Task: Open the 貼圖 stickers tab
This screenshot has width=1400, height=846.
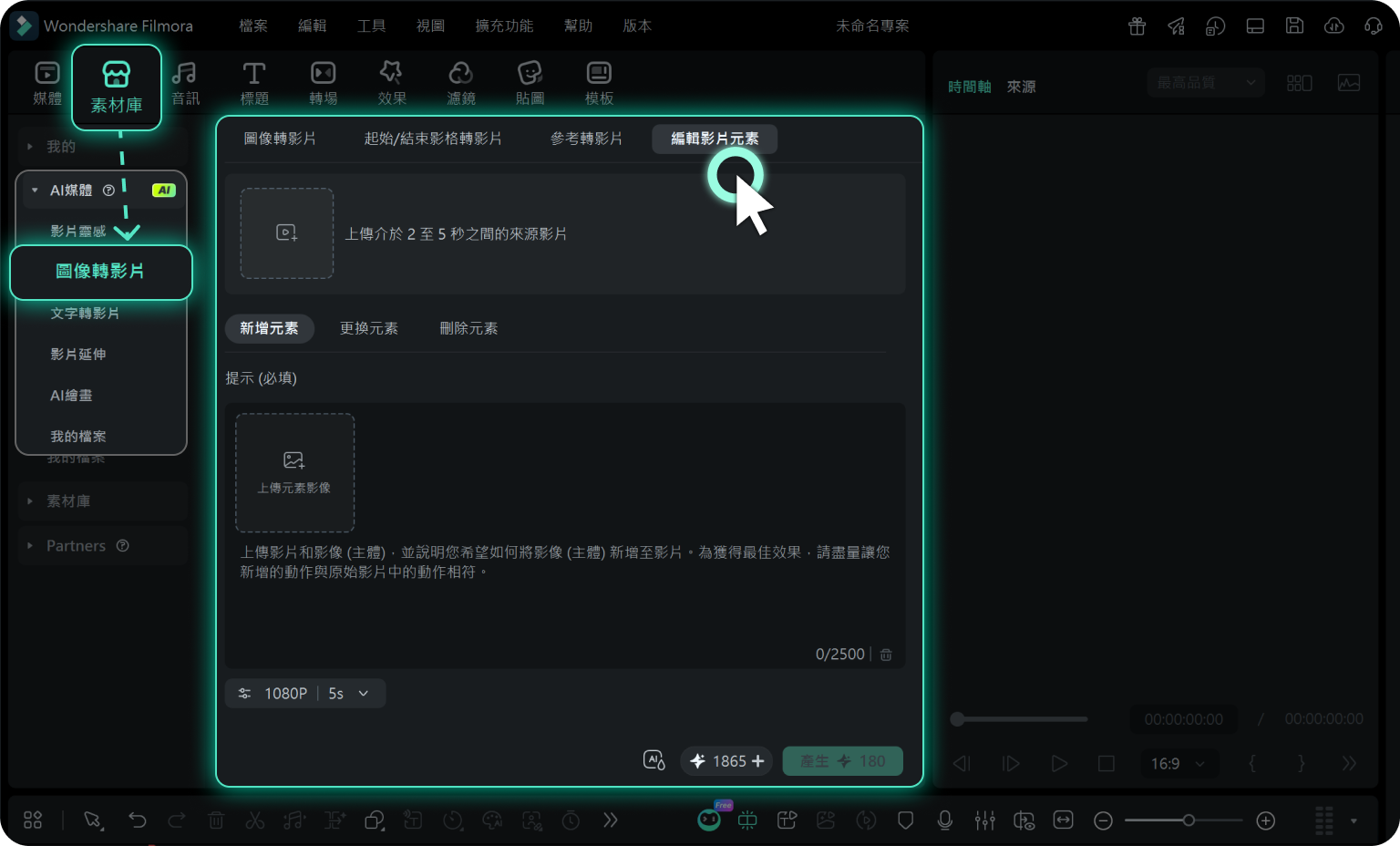Action: [530, 82]
